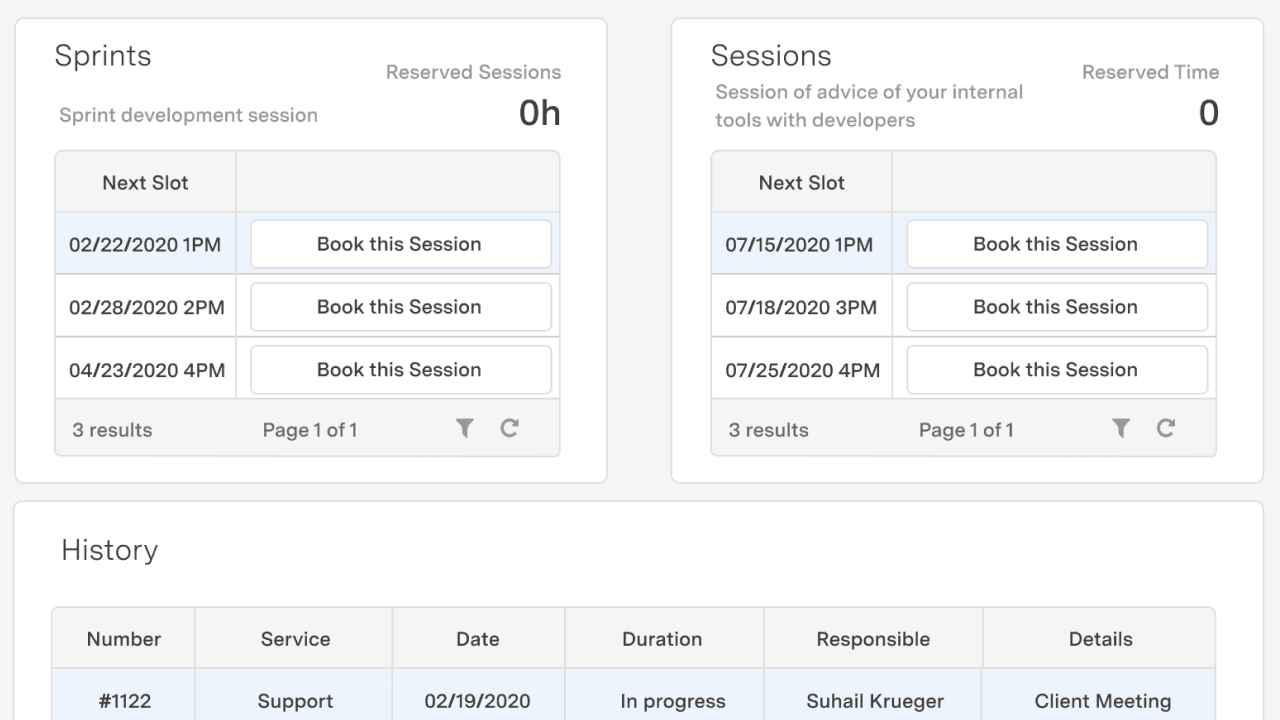Book the 07/18/2020 3PM session
Image resolution: width=1280 pixels, height=720 pixels.
pos(1057,307)
